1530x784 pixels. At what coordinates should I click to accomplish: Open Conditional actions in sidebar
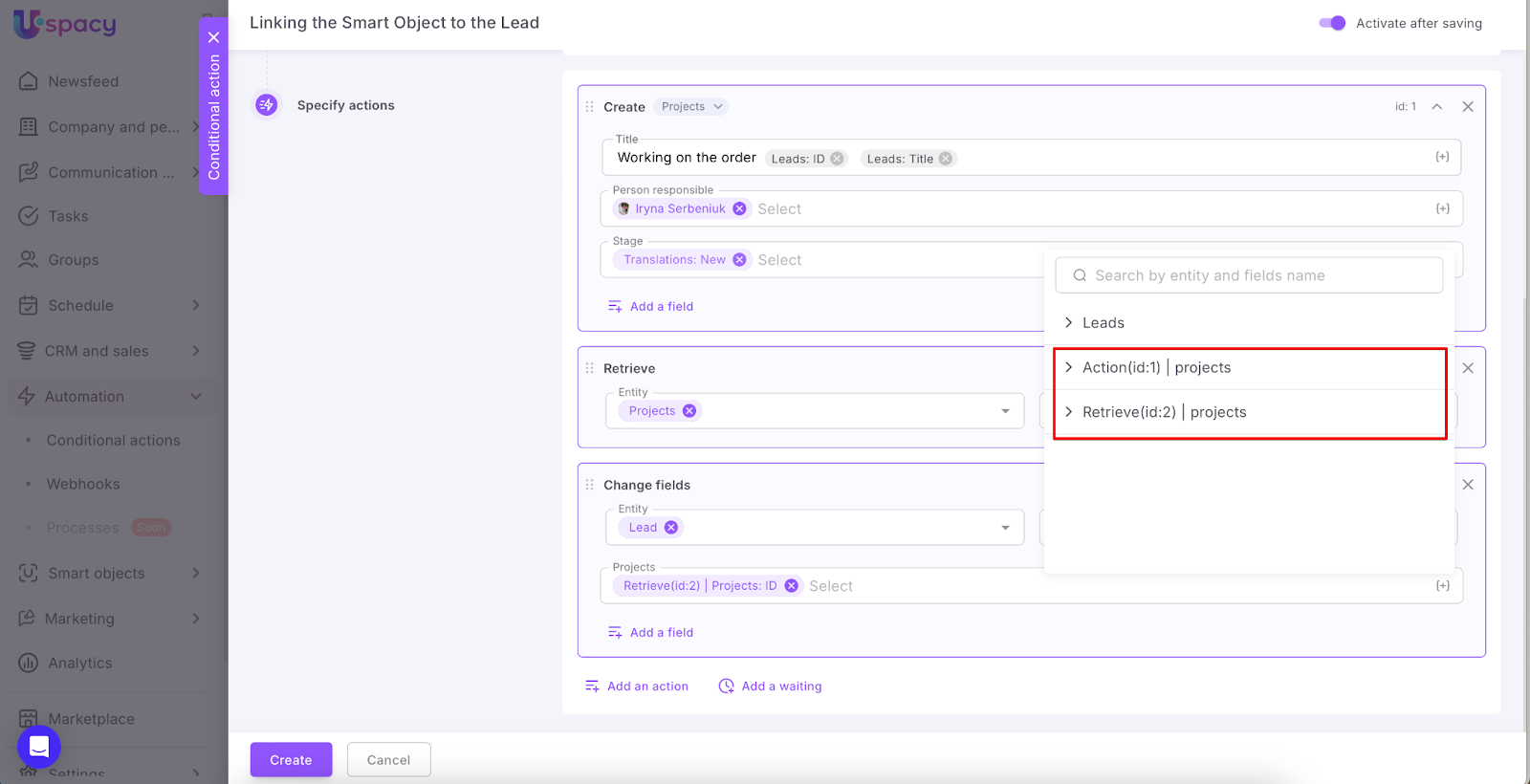pyautogui.click(x=113, y=441)
